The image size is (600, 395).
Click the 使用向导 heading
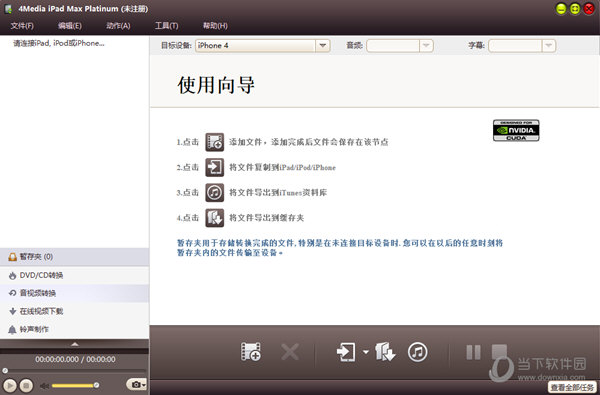pos(216,85)
